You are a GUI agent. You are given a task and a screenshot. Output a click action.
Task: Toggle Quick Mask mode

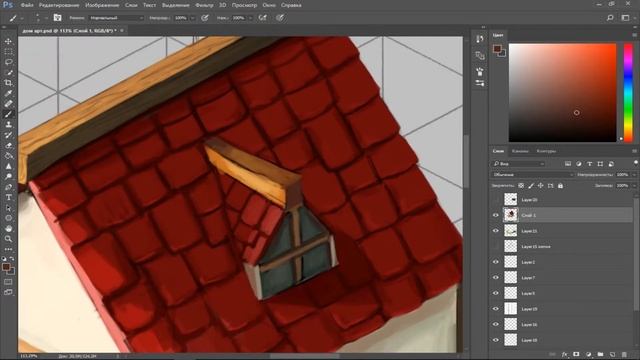[x=8, y=282]
